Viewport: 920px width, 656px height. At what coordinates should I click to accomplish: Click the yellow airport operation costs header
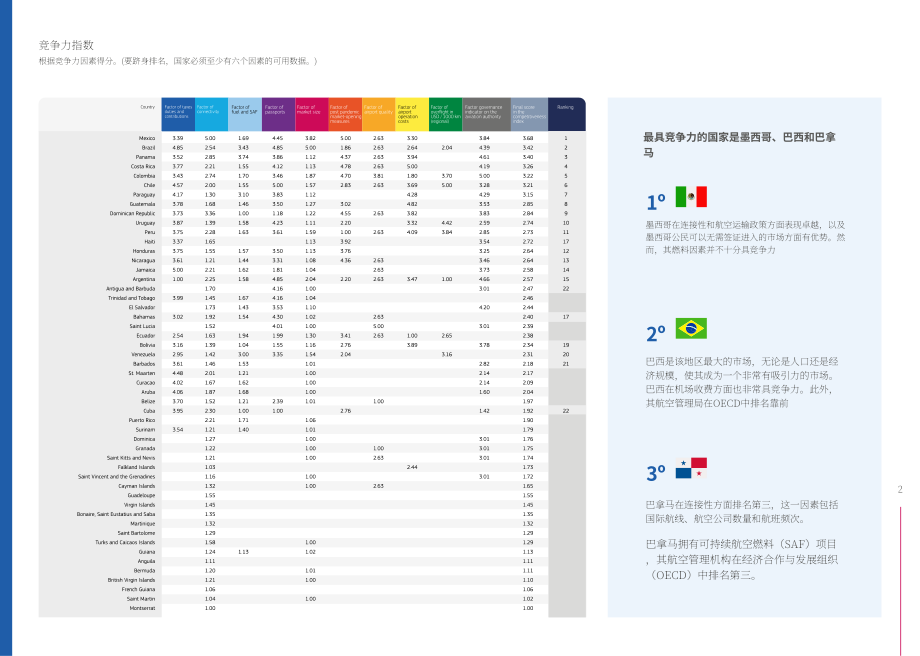pyautogui.click(x=412, y=114)
